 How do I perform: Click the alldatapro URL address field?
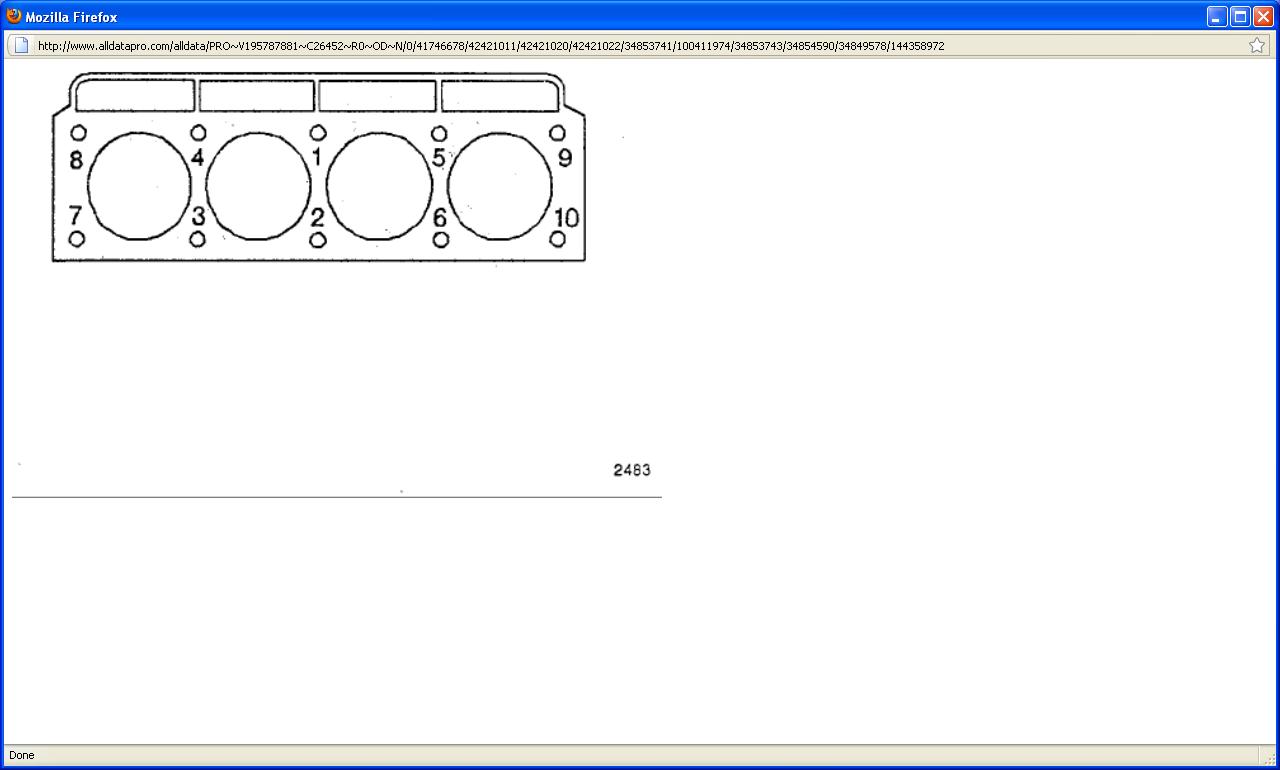click(640, 45)
